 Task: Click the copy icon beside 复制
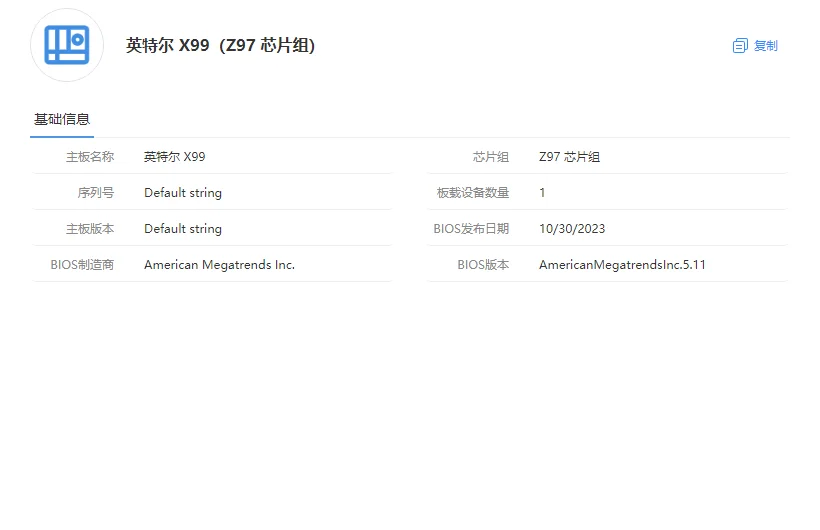coord(740,46)
